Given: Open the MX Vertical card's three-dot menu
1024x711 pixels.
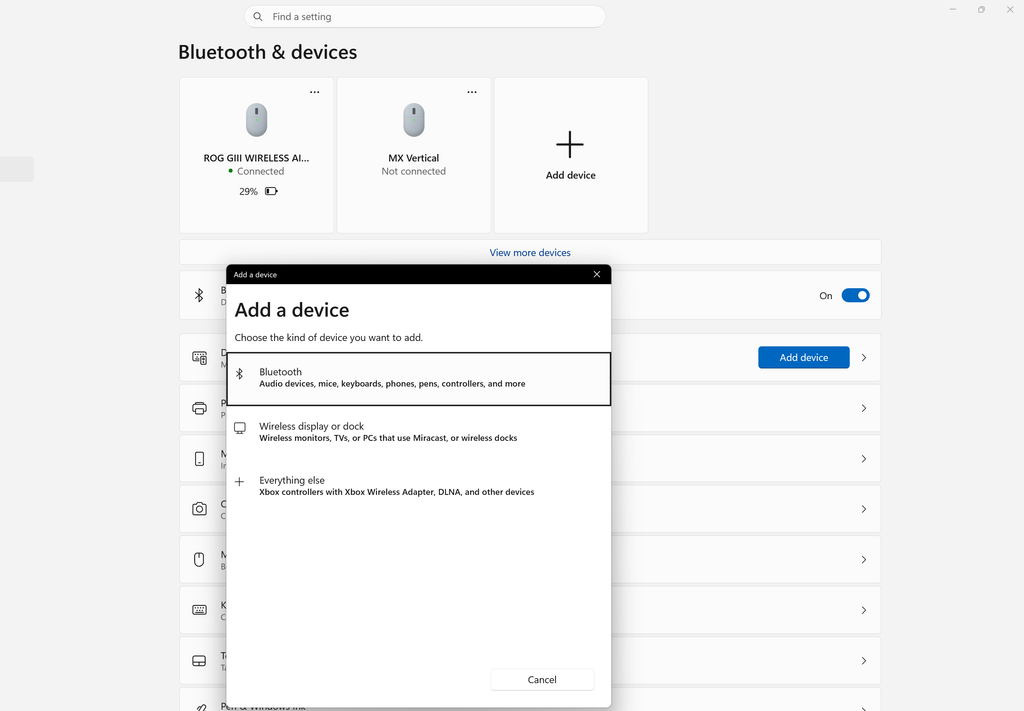Looking at the screenshot, I should pos(472,92).
